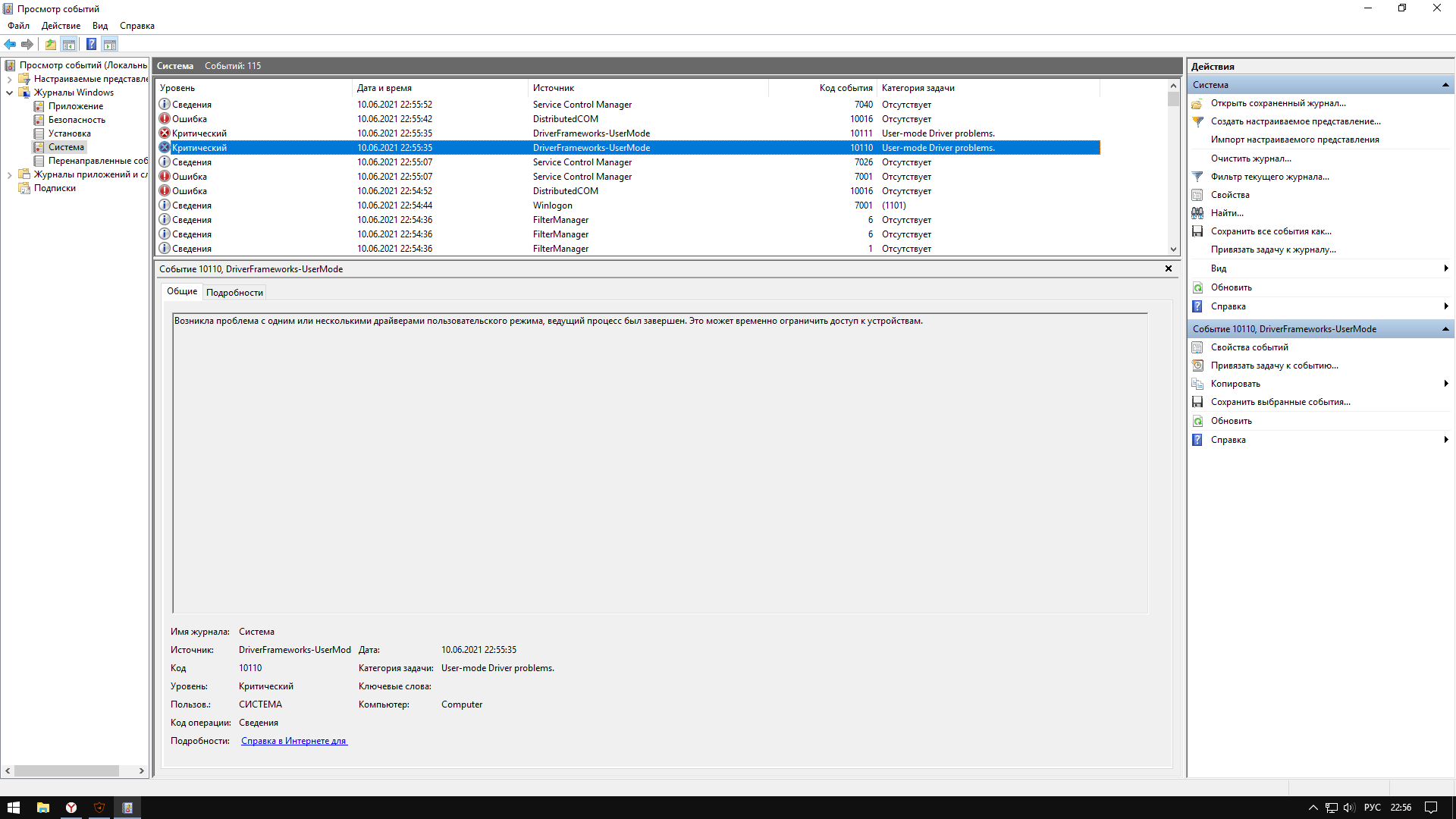1456x819 pixels.
Task: Select the Безопасность log in tree
Action: click(x=77, y=120)
